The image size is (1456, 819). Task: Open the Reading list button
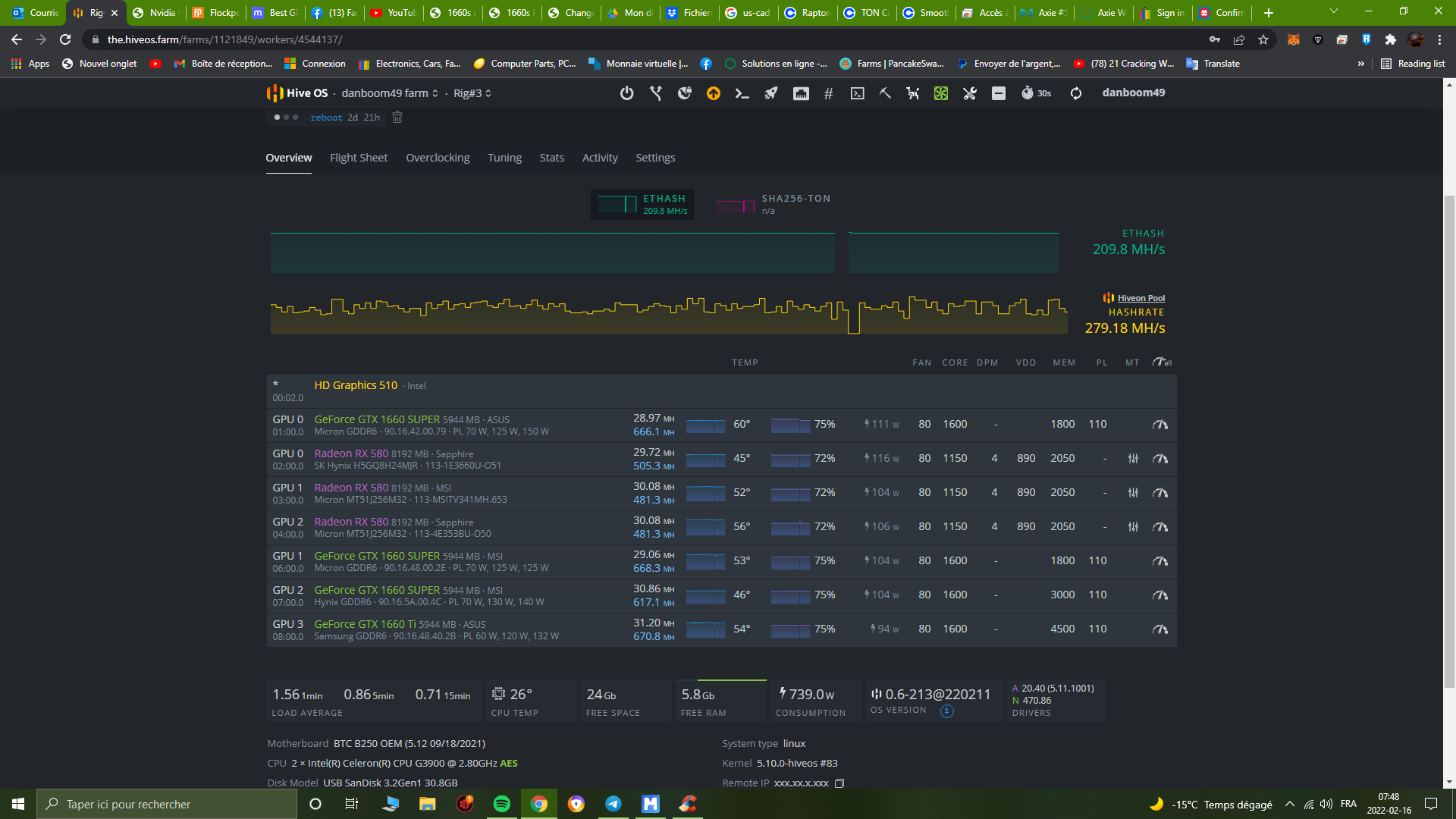tap(1413, 64)
